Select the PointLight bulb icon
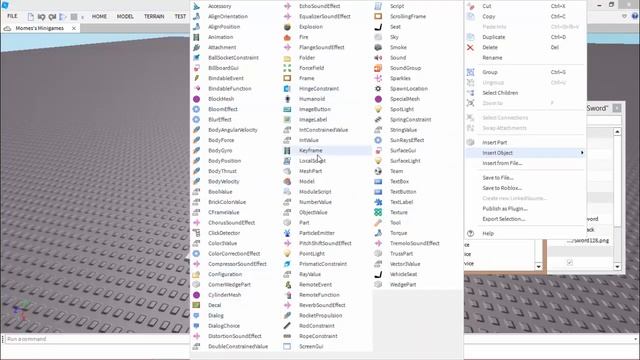640x360 pixels. coord(287,253)
